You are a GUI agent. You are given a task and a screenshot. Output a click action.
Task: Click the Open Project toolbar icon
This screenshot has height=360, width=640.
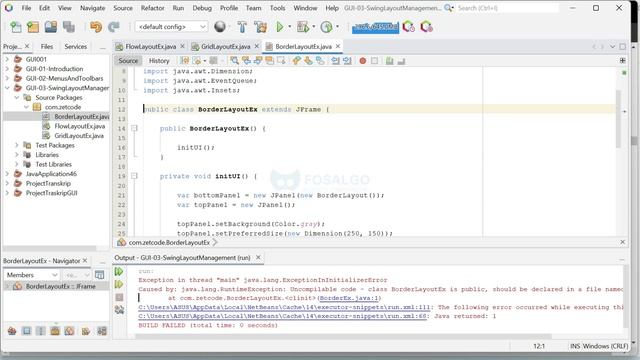[51, 27]
